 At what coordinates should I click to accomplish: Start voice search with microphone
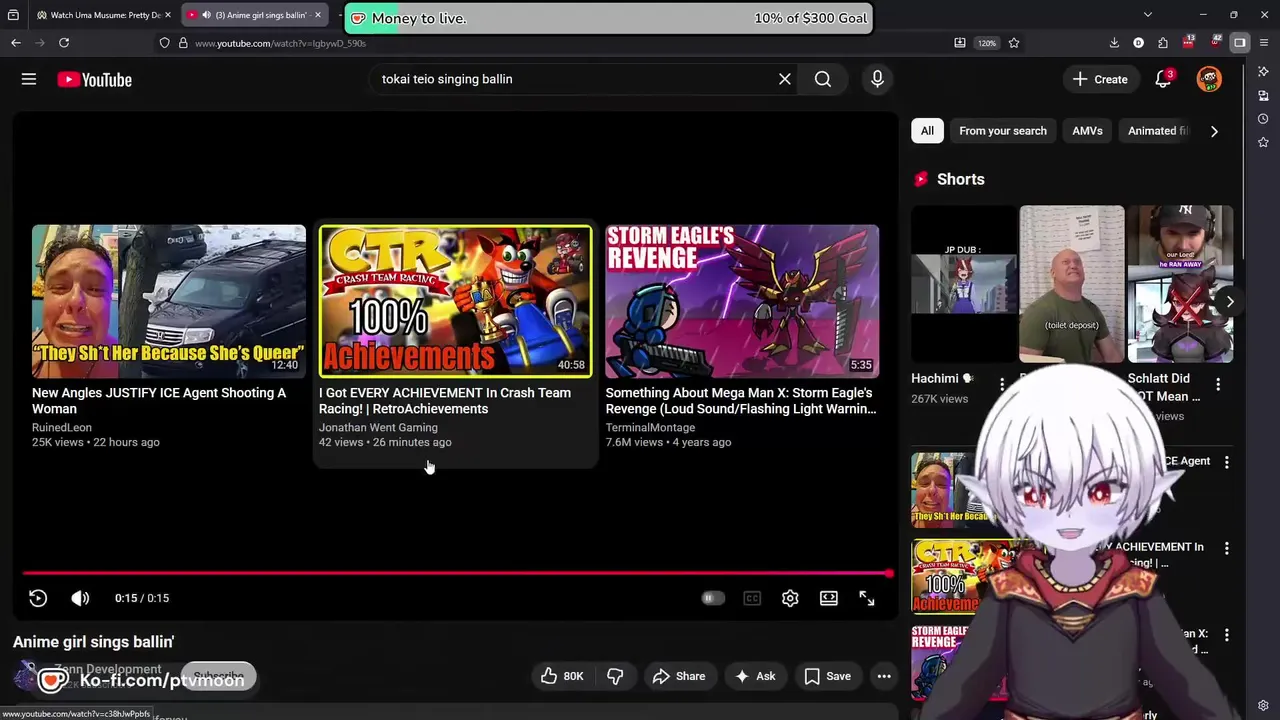point(877,79)
